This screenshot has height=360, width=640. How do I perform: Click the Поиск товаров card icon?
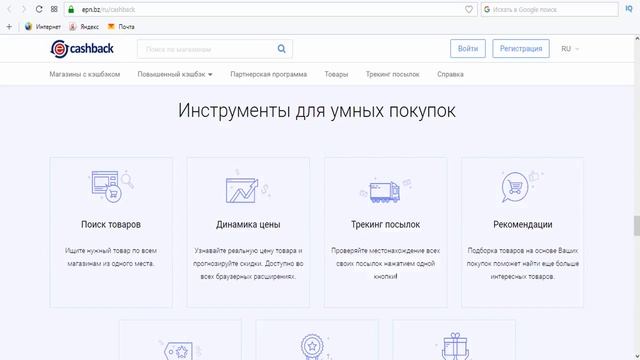(111, 186)
